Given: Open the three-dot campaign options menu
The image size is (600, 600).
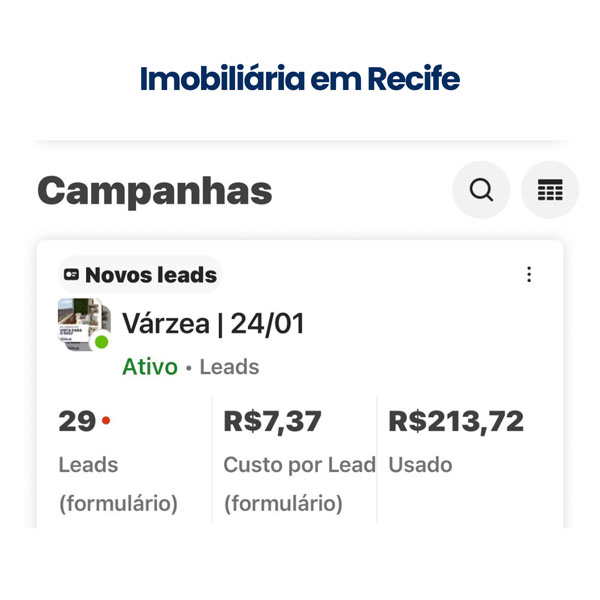Looking at the screenshot, I should point(529,275).
